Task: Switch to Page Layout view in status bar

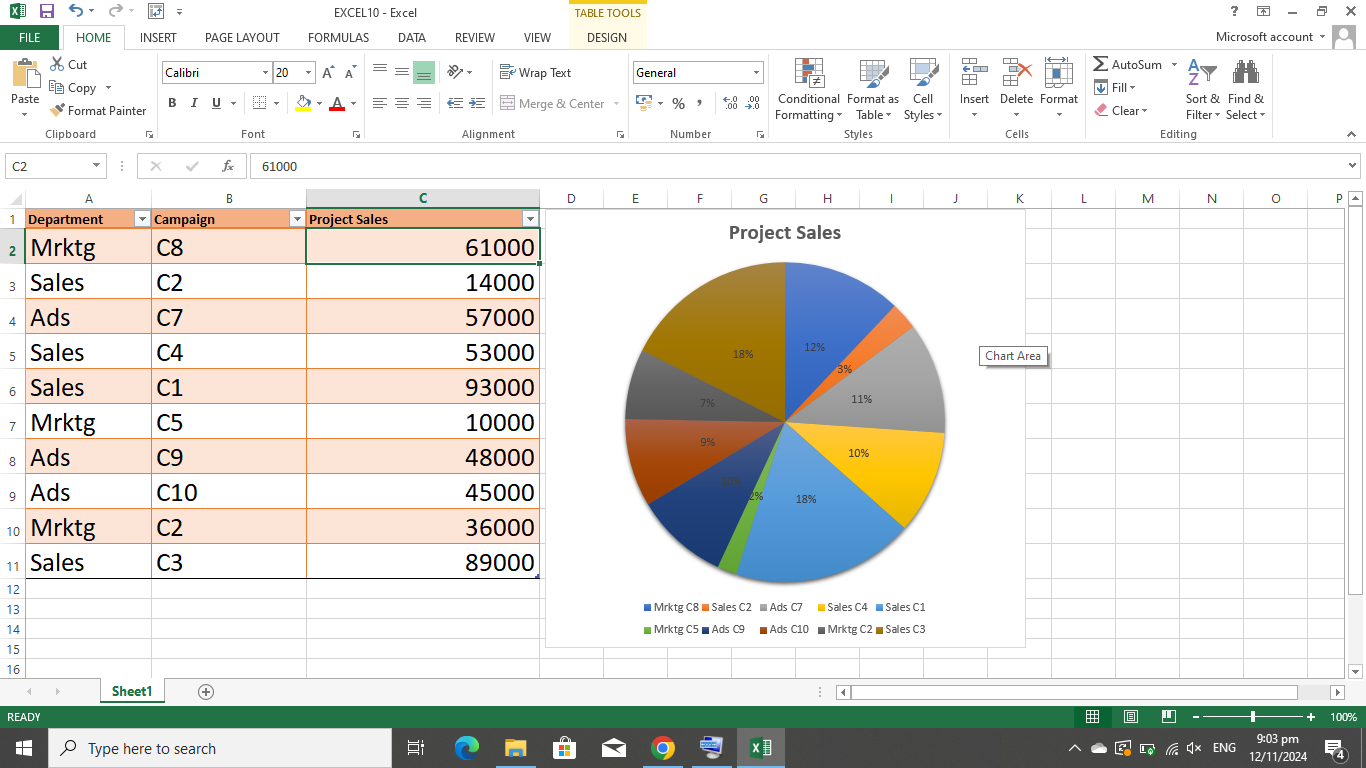Action: click(1131, 717)
